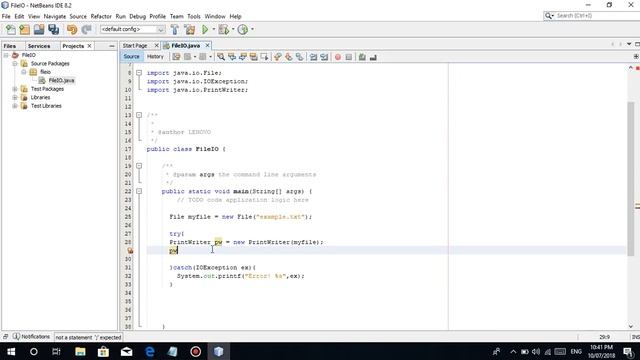Image resolution: width=640 pixels, height=360 pixels.
Task: Build the project with the hammer icon
Action: pyautogui.click(x=175, y=29)
